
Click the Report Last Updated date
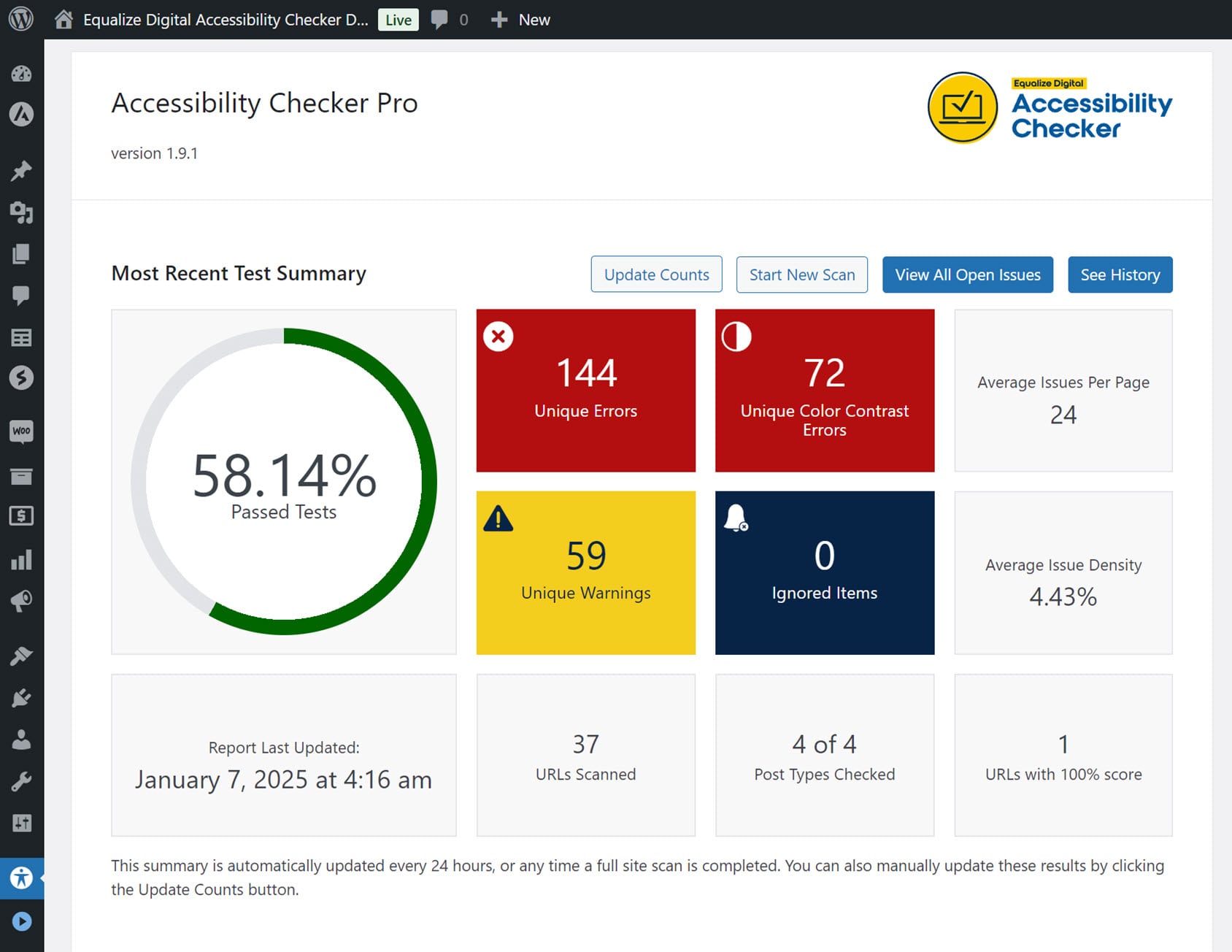(x=283, y=780)
